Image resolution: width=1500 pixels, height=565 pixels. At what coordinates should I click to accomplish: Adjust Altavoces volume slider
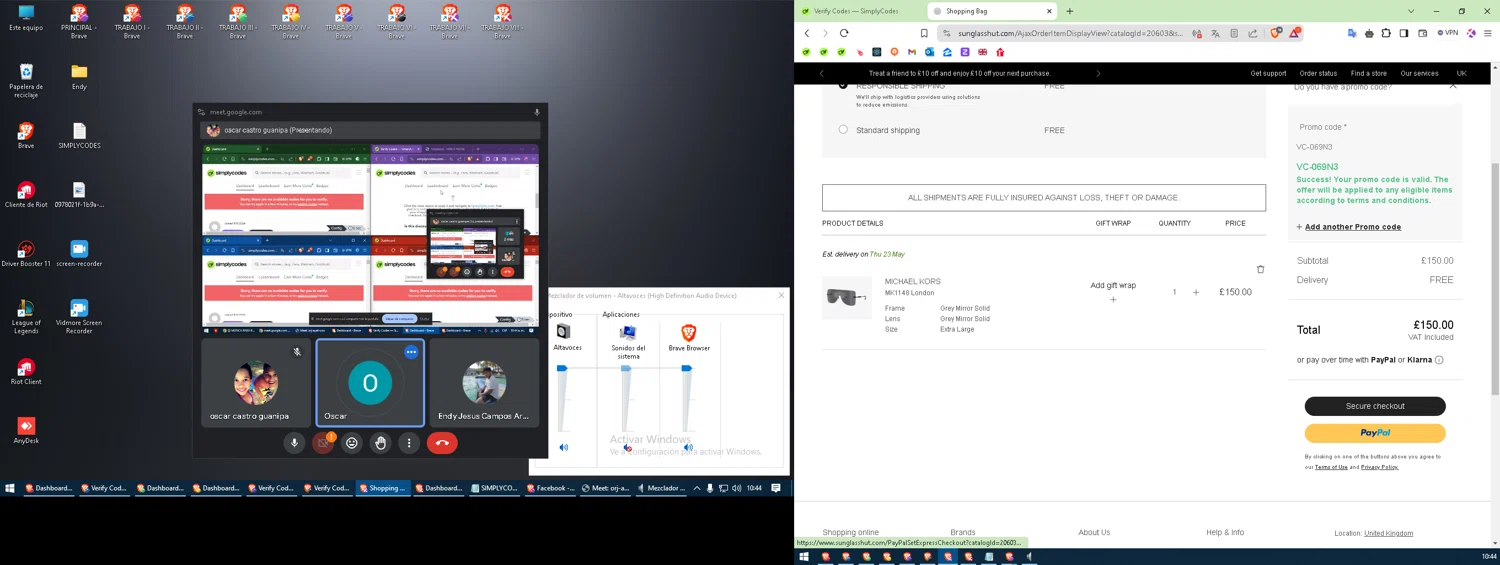pyautogui.click(x=562, y=369)
